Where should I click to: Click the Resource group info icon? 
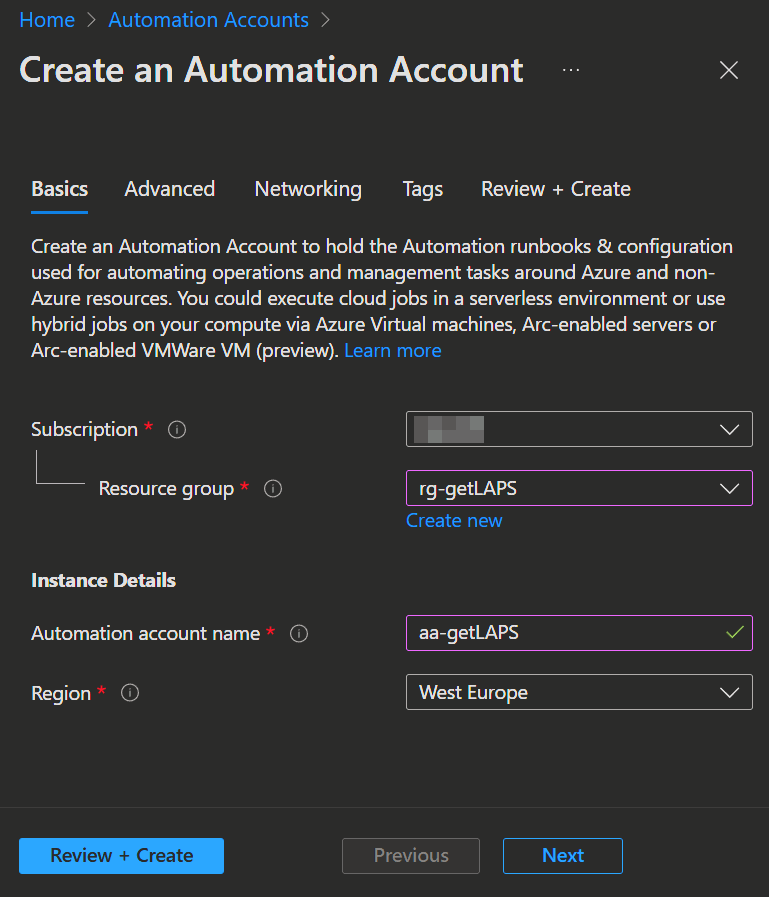pos(273,489)
